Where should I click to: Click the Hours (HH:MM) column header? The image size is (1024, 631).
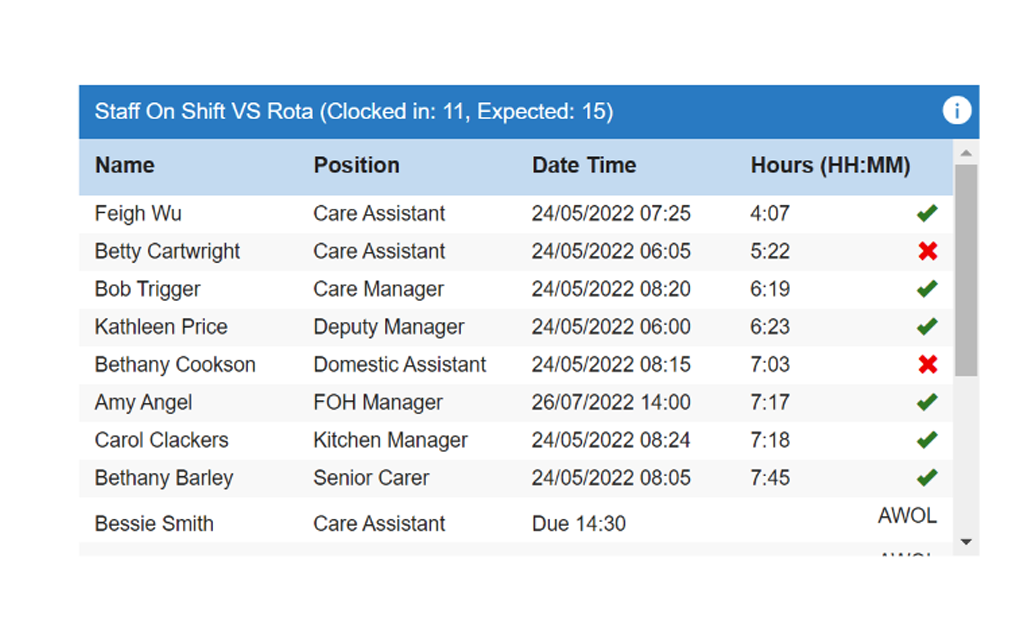click(830, 165)
